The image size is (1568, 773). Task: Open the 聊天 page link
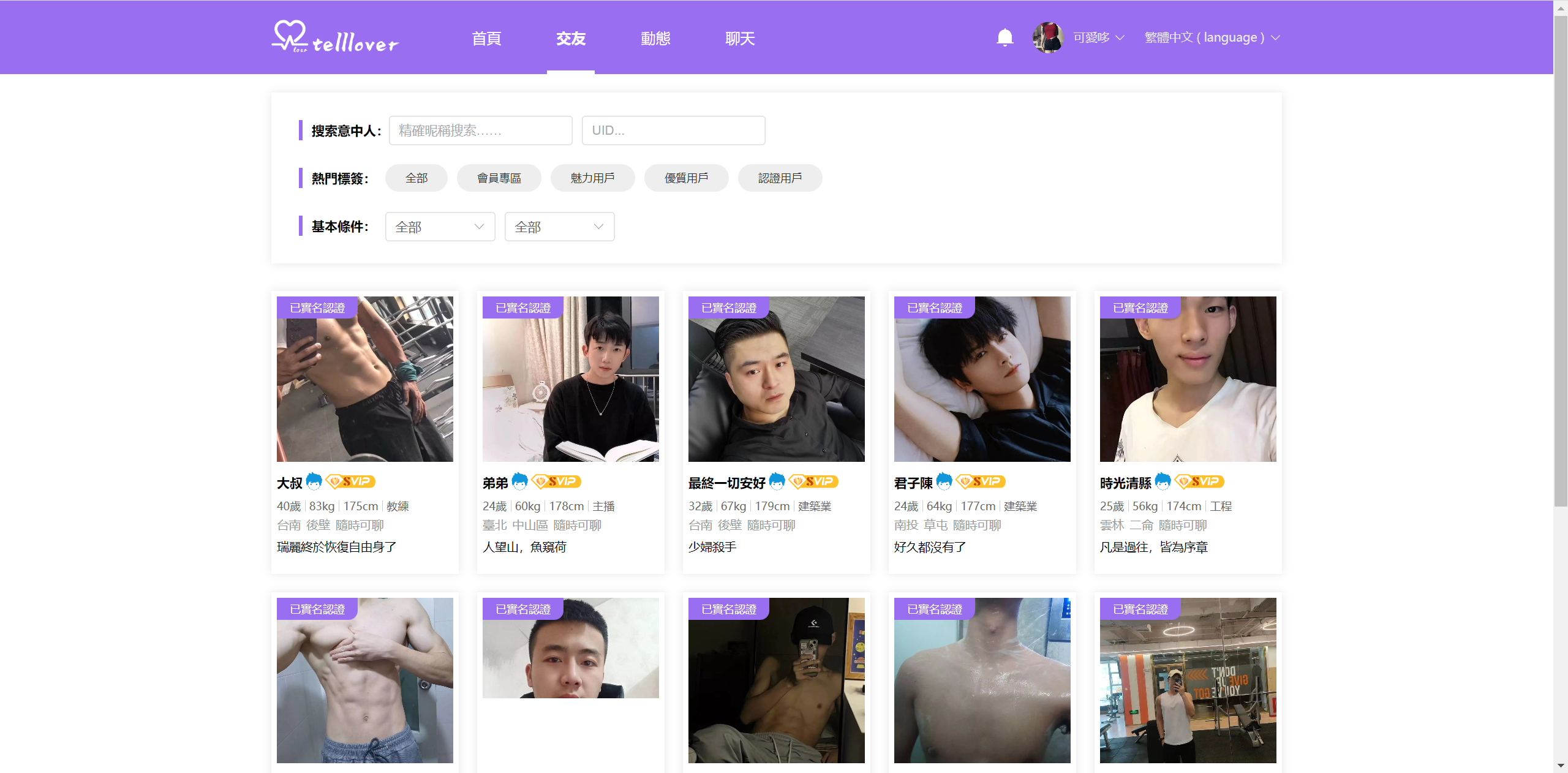point(740,39)
